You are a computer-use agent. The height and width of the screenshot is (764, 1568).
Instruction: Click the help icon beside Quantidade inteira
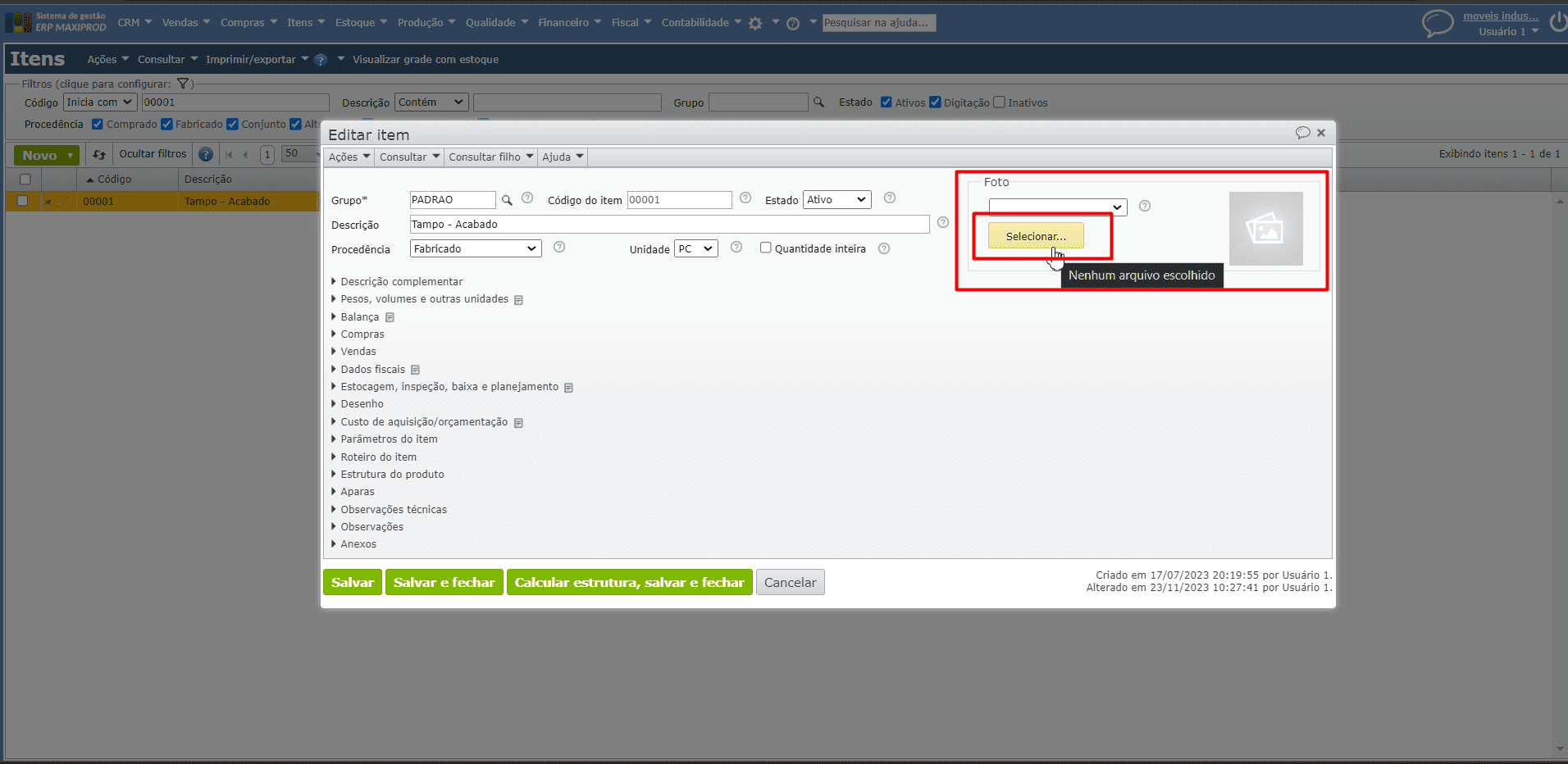coord(884,249)
